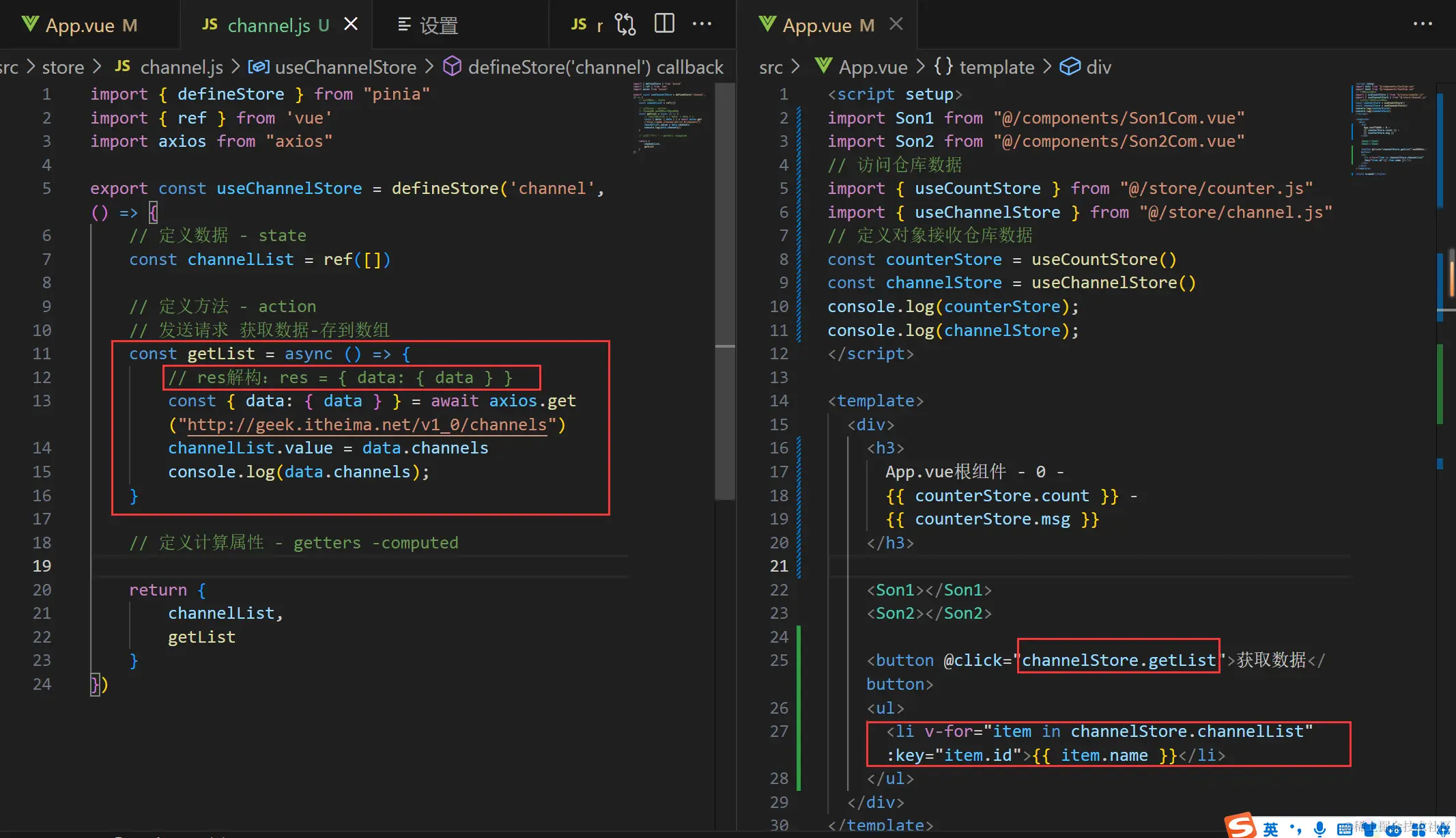The image size is (1456, 838).
Task: Open the defineStore('channel') callback breadcrumb
Action: pos(583,67)
